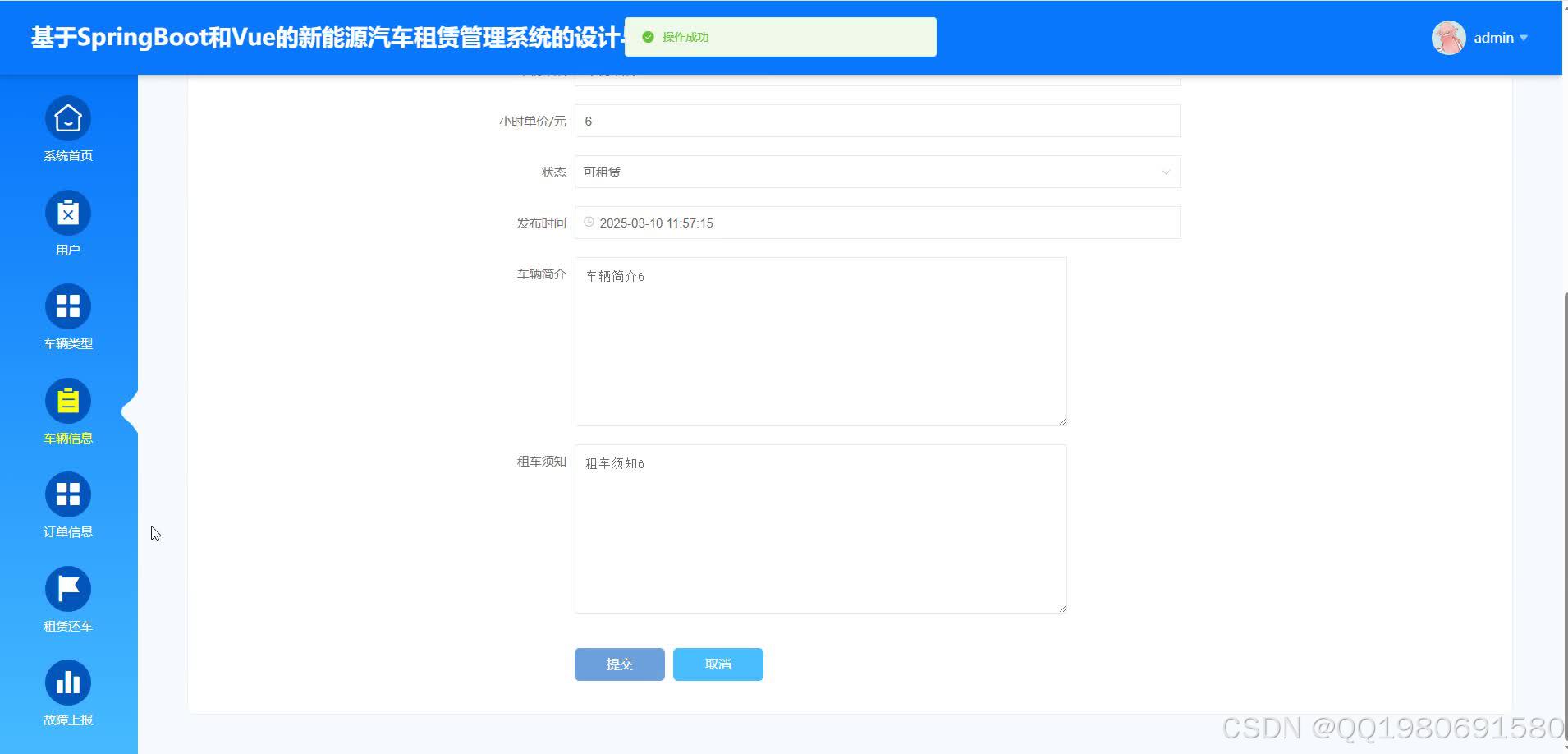Viewport: 1568px width, 754px height.
Task: Open 订单信息 via its grid icon
Action: 68,494
